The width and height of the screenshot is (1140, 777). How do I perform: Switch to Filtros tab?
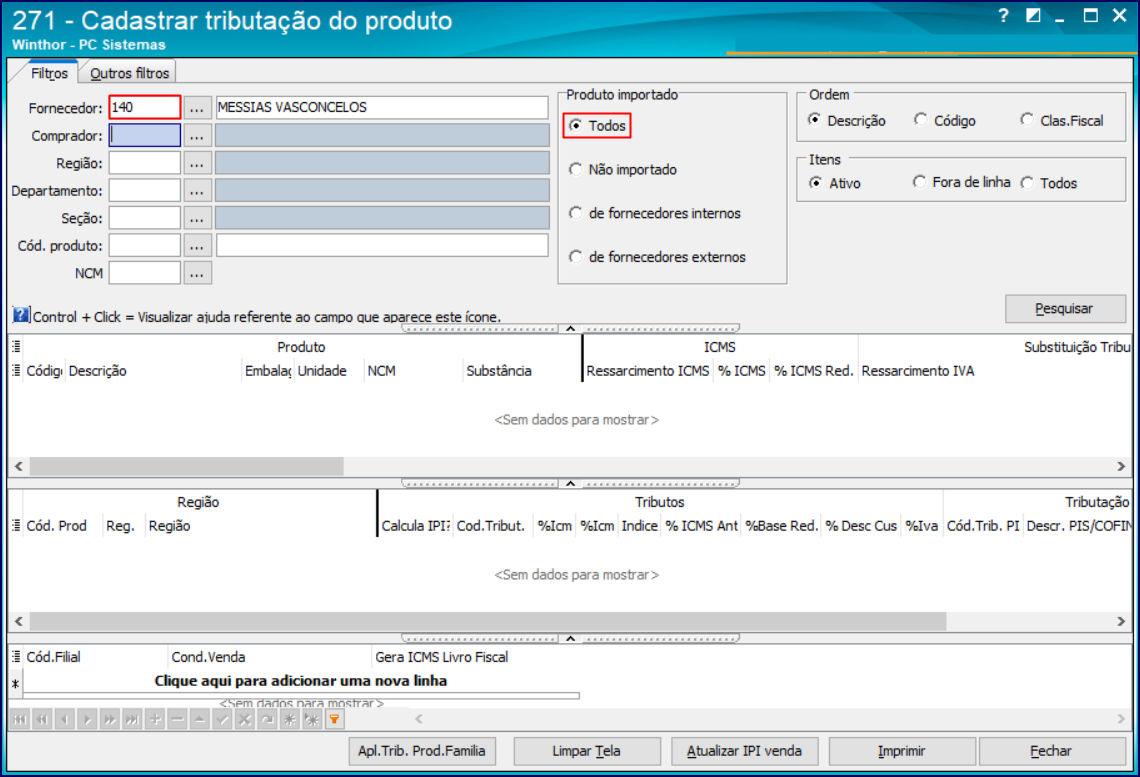coord(49,73)
